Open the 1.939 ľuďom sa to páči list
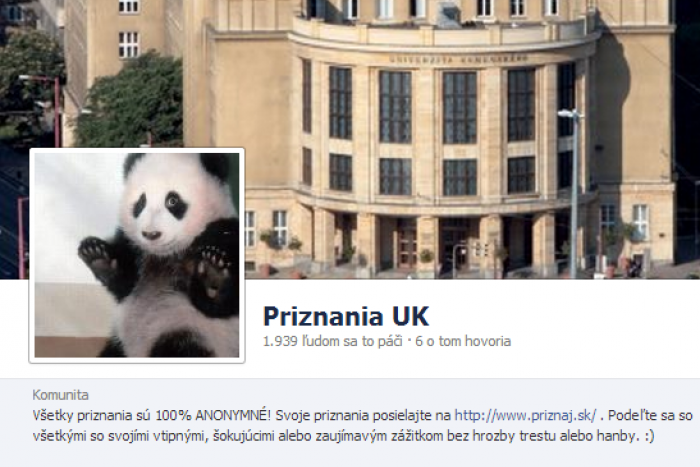700x467 pixels. 333,342
